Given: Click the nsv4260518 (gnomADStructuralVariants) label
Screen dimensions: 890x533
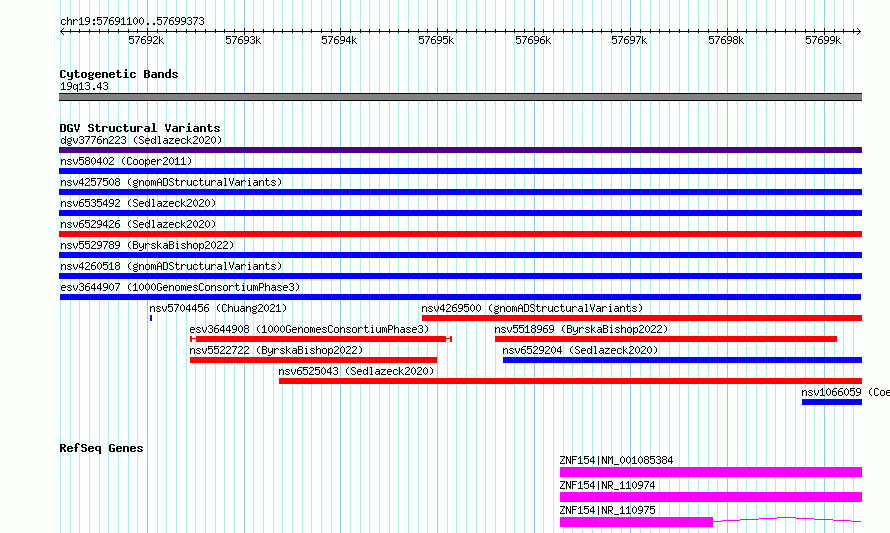Looking at the screenshot, I should point(171,266).
